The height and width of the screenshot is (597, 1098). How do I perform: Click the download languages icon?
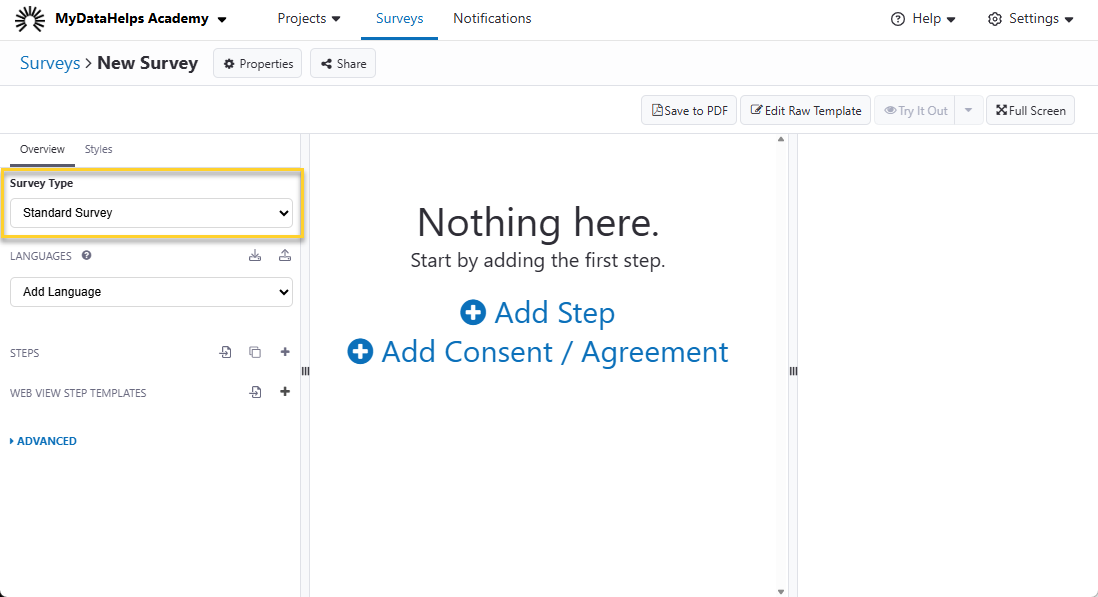[x=255, y=256]
